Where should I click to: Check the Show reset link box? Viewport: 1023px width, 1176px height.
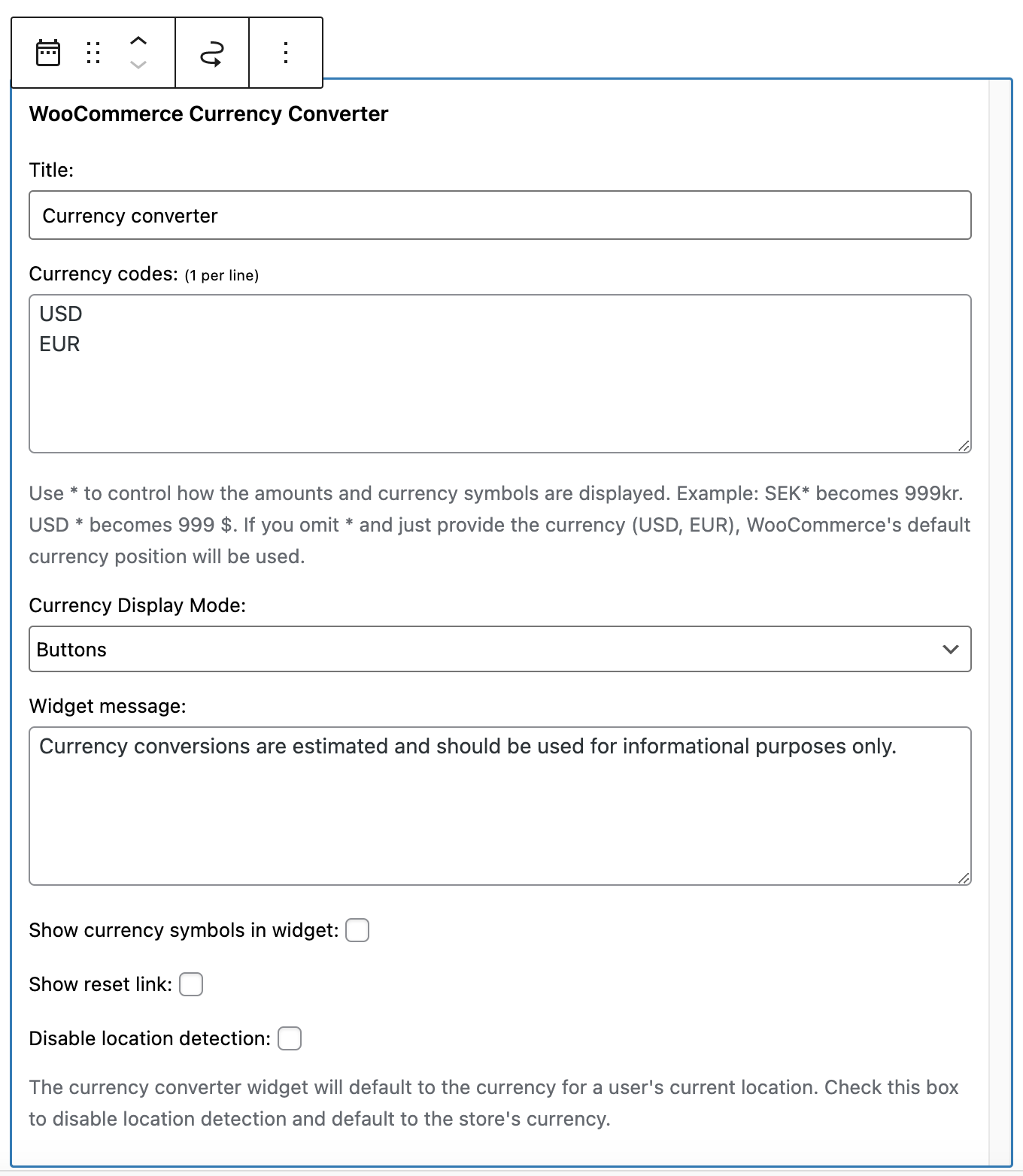(x=191, y=984)
